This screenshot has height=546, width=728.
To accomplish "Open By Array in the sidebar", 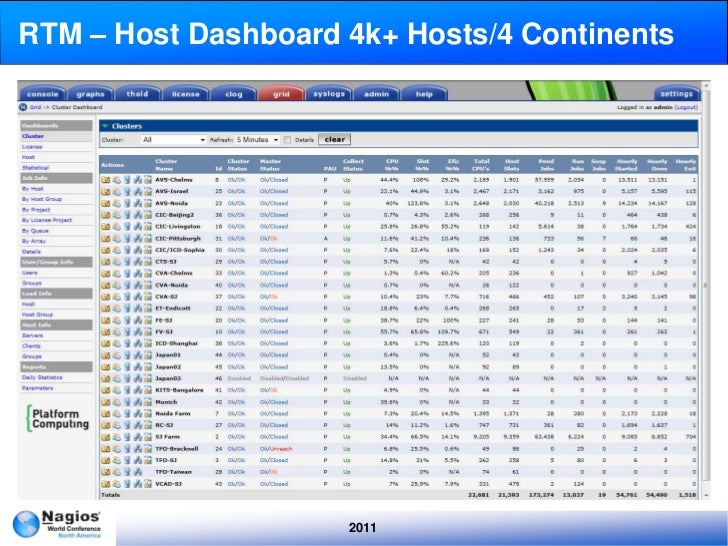I will tap(34, 241).
